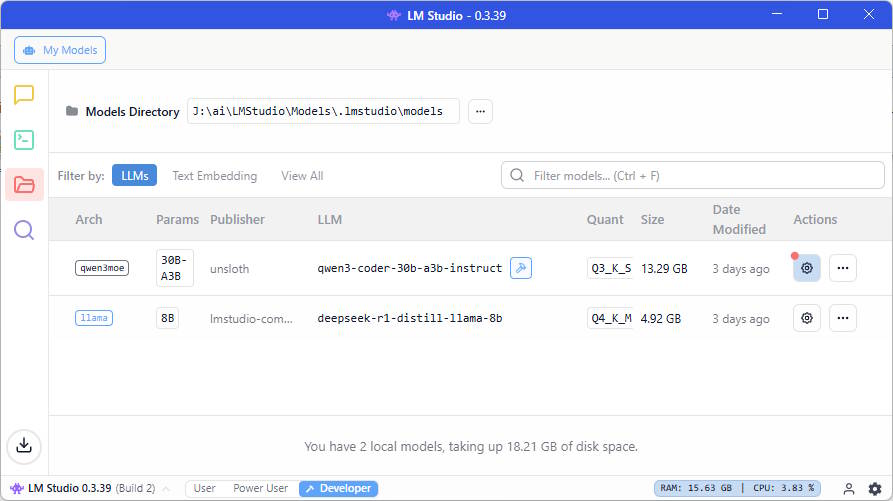This screenshot has width=893, height=501.
Task: Click the user account icon in status bar
Action: click(x=849, y=489)
